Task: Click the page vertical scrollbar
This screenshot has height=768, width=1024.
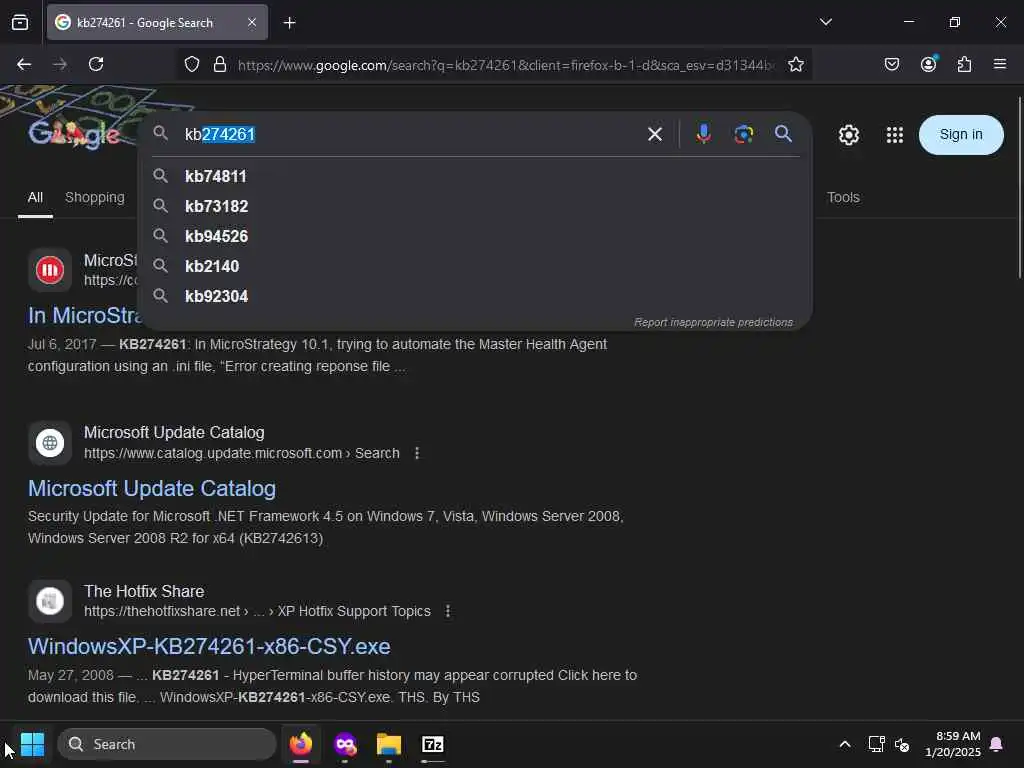Action: (1019, 188)
